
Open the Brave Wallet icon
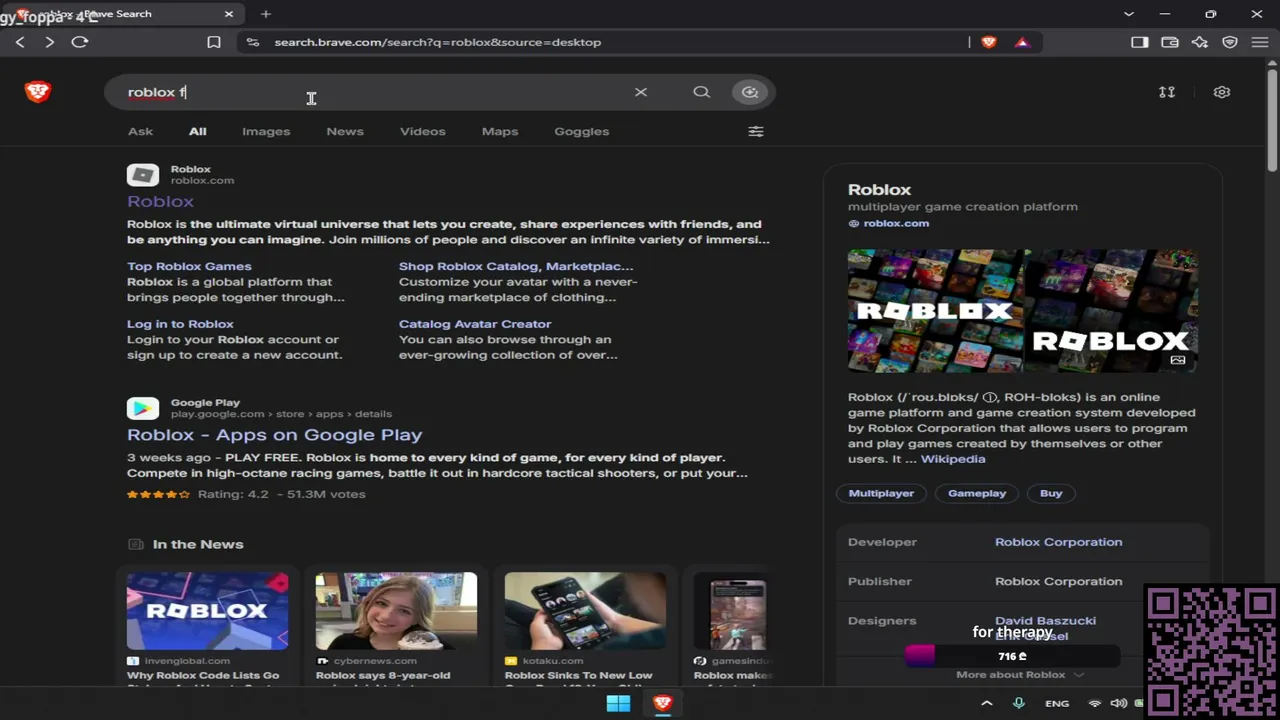tap(1169, 42)
